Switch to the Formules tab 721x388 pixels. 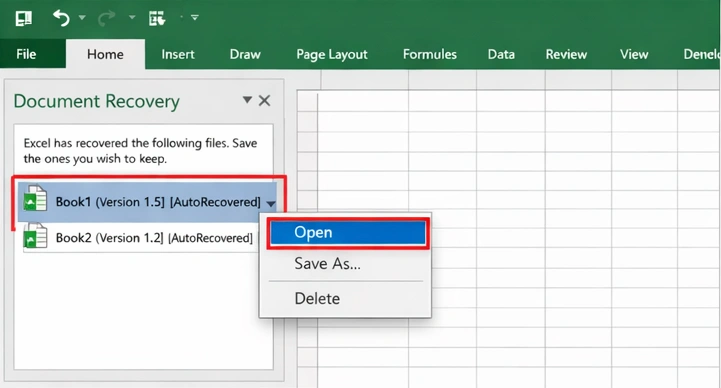click(x=430, y=54)
